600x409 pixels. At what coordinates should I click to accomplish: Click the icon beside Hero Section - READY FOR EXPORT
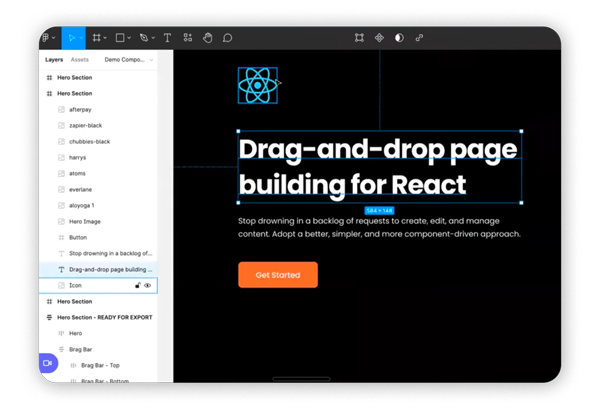click(49, 317)
